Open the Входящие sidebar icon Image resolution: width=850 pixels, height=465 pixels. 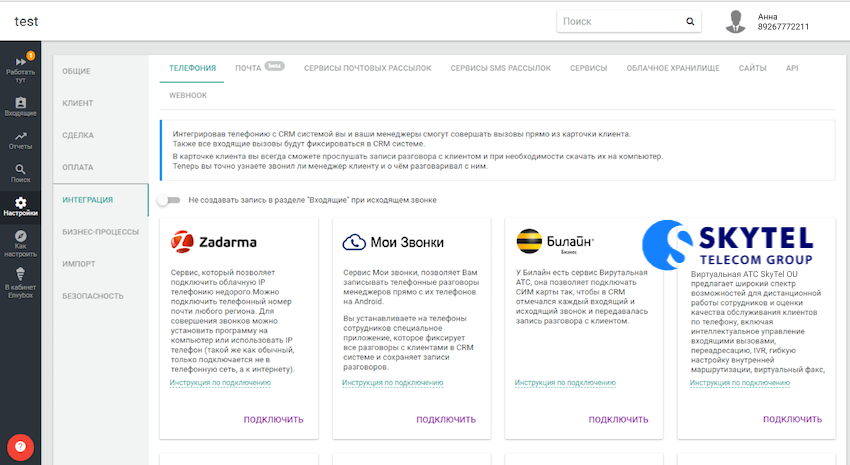coord(21,107)
